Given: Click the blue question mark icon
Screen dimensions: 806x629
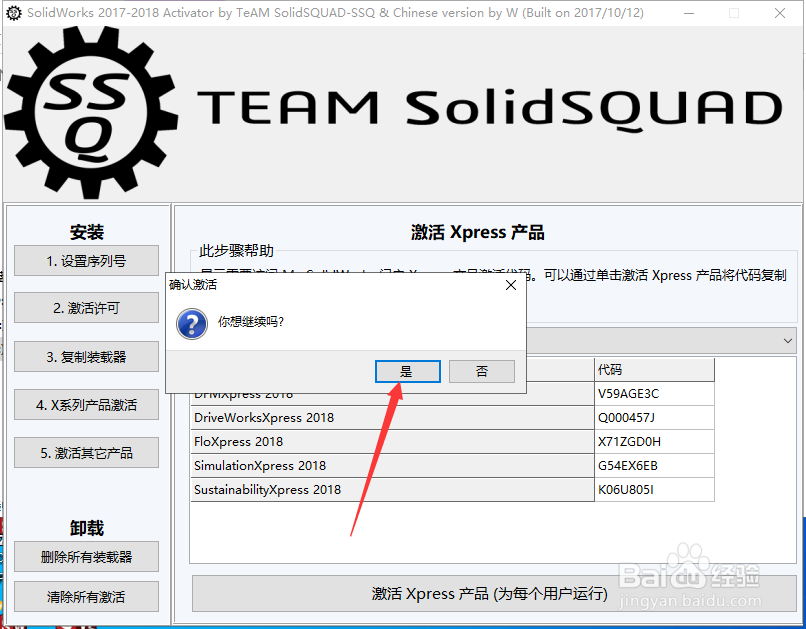Looking at the screenshot, I should pyautogui.click(x=192, y=324).
